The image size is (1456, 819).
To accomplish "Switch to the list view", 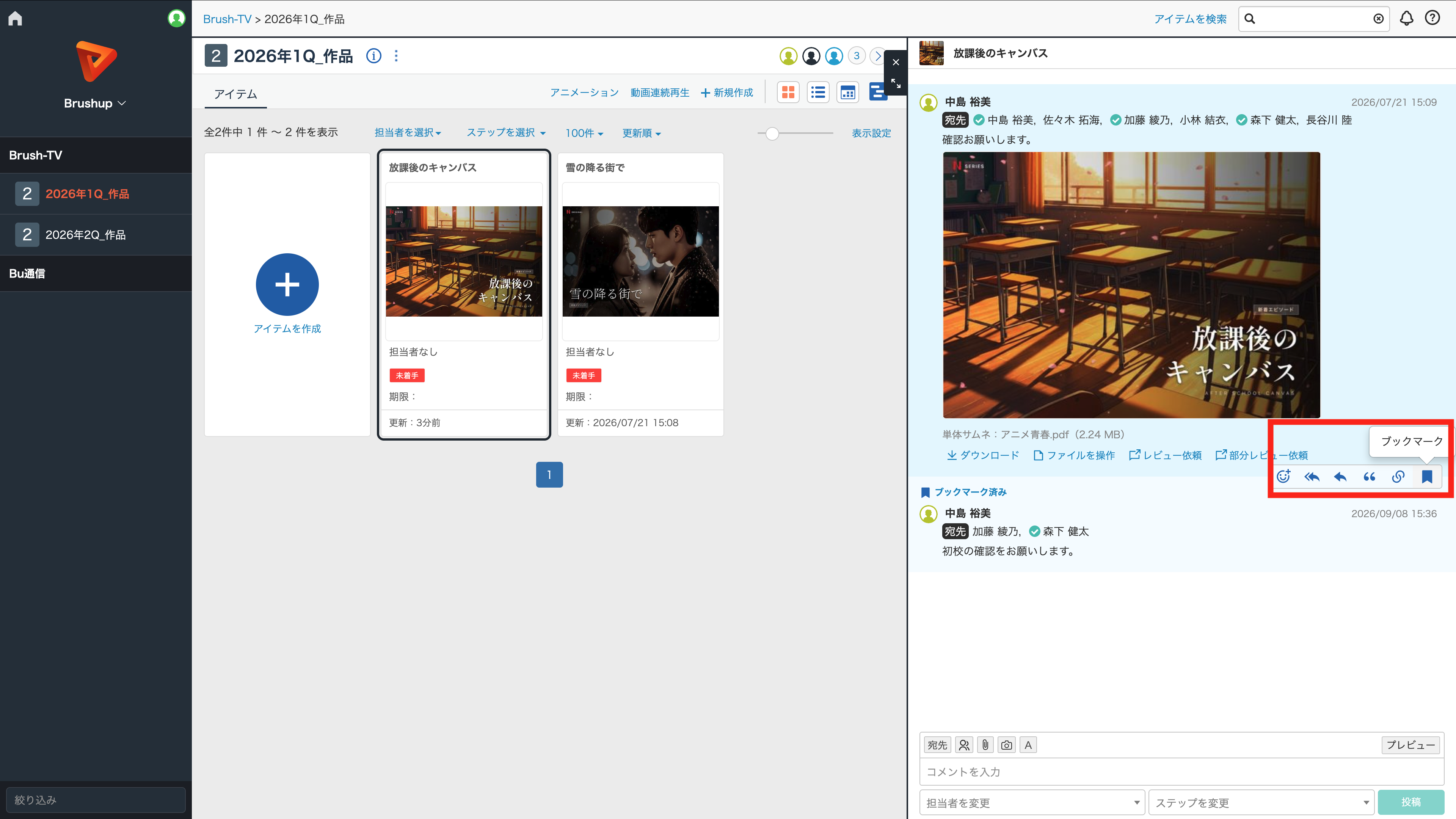I will point(818,92).
